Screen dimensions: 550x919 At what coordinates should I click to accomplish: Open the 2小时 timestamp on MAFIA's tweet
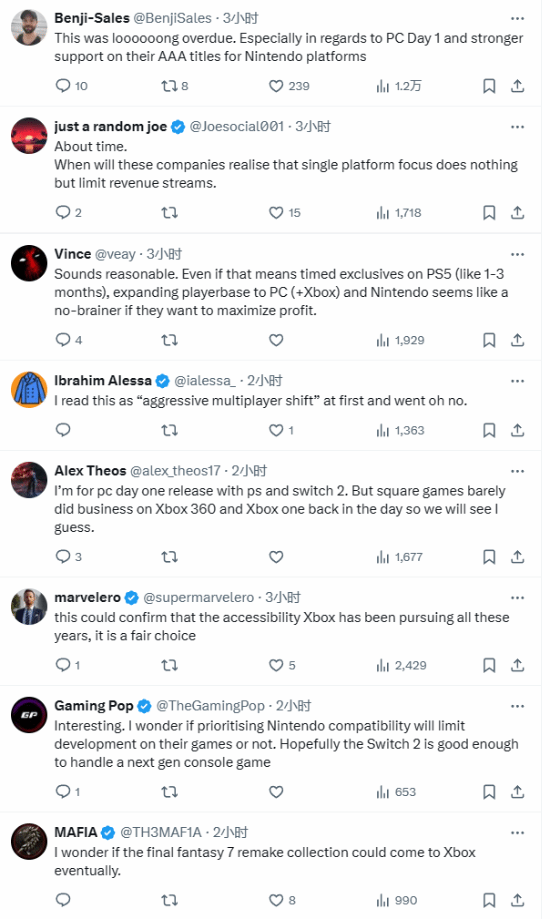click(x=230, y=832)
